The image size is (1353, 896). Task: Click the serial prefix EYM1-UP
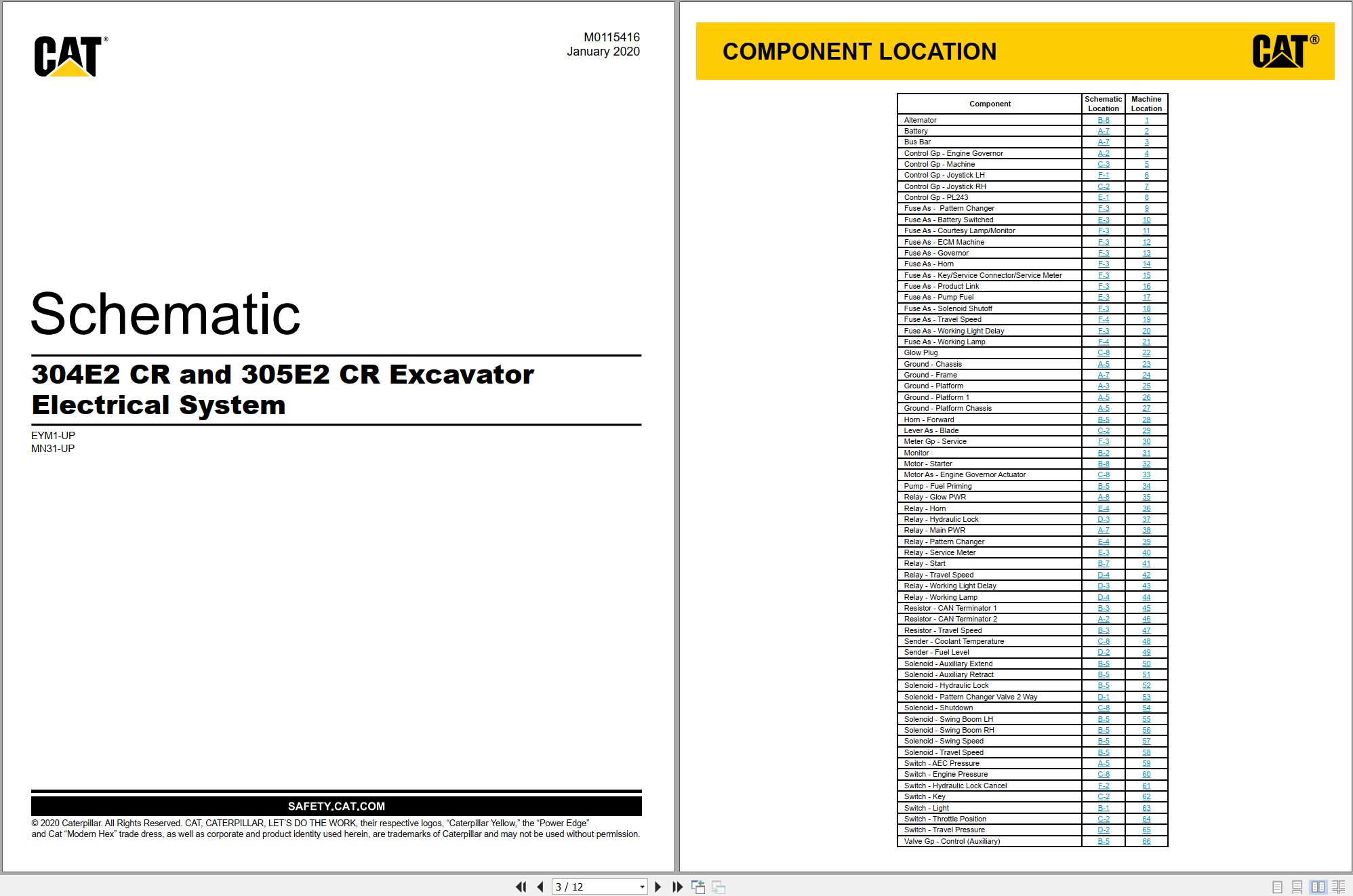53,436
